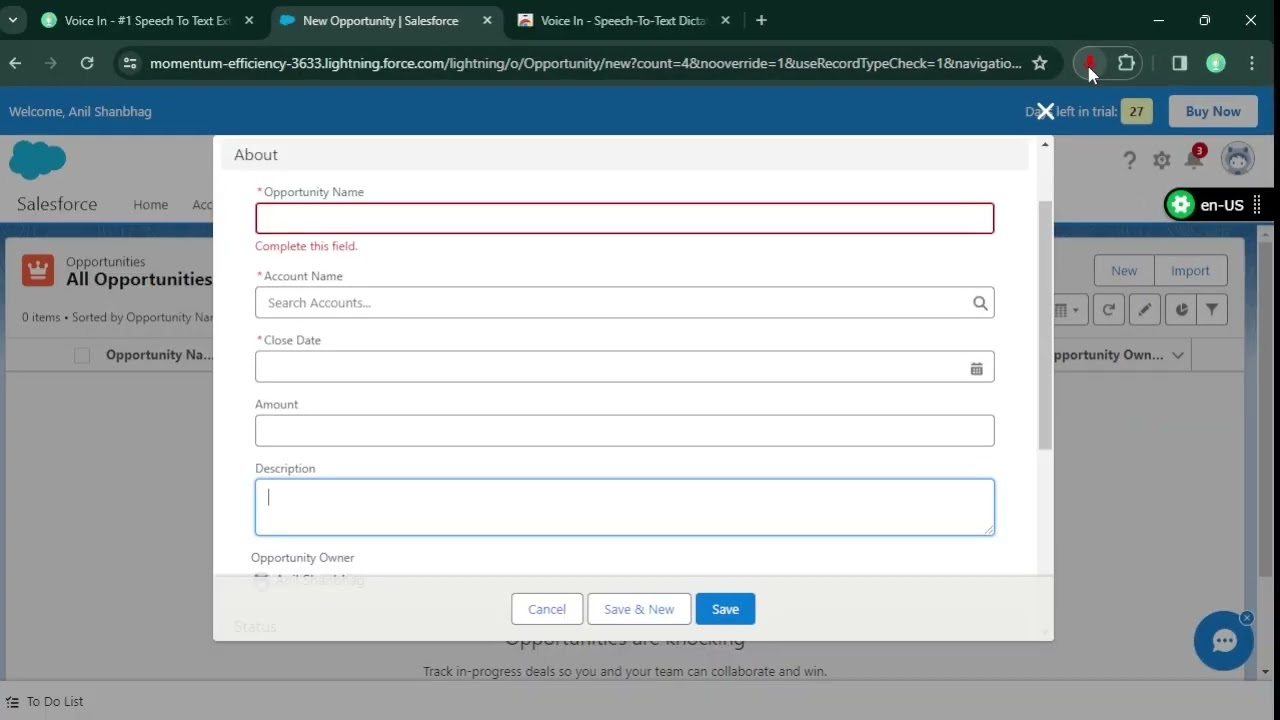Switch to New Opportunity Salesforce tab
This screenshot has width=1280, height=720.
pos(386,20)
